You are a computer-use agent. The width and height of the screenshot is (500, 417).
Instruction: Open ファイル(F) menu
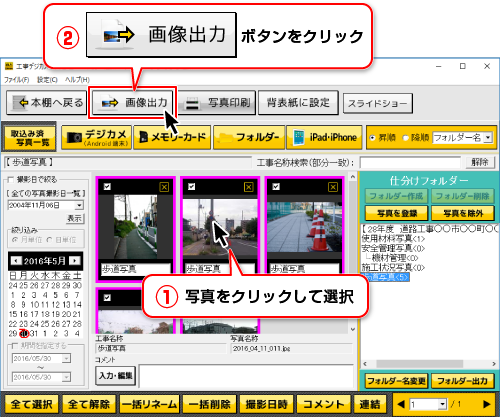pos(16,80)
